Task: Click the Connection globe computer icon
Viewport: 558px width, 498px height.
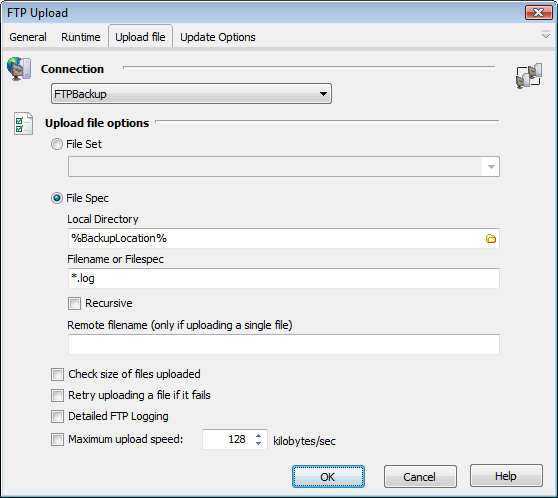Action: pyautogui.click(x=19, y=69)
